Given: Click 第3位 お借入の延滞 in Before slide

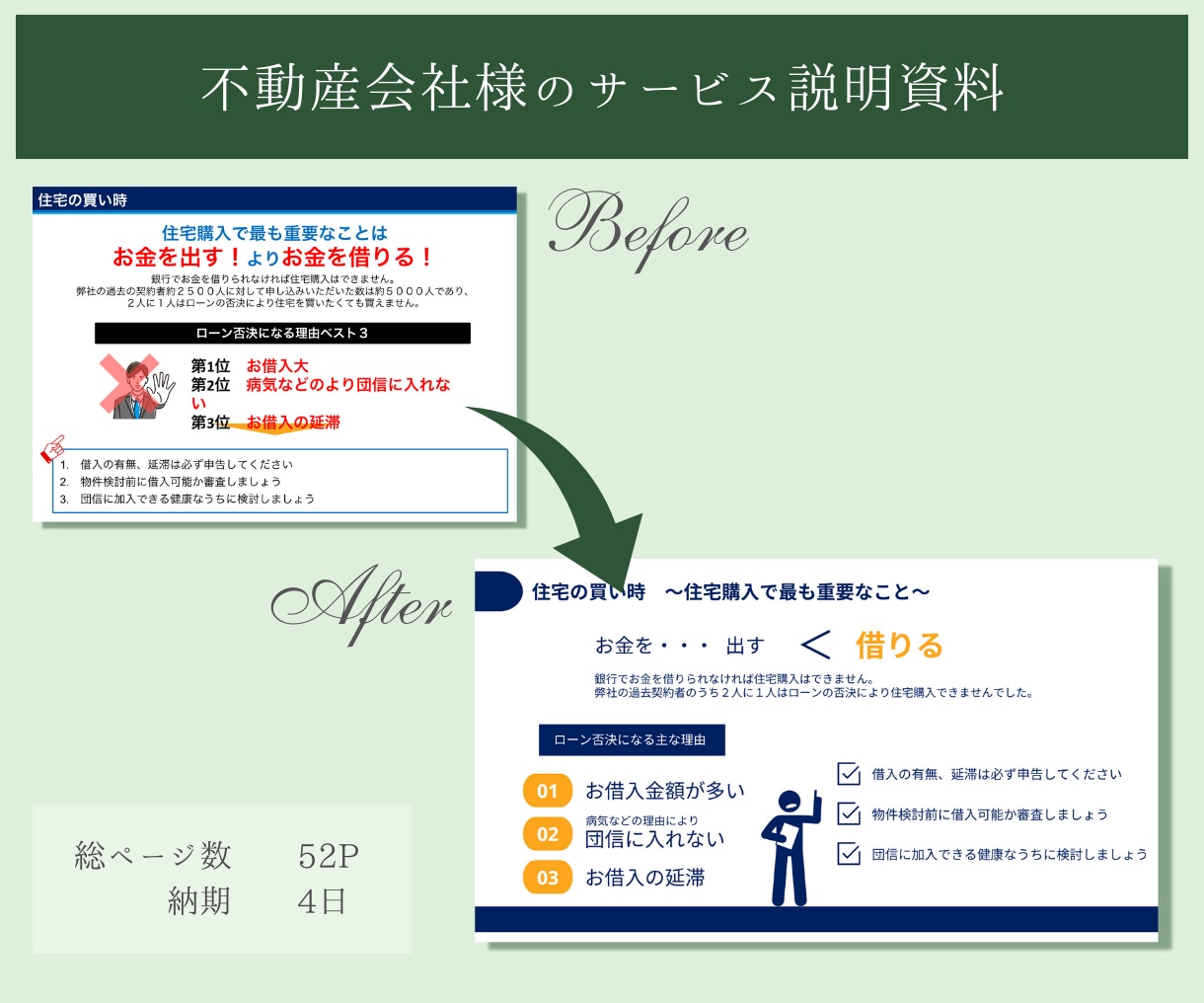Looking at the screenshot, I should tap(265, 423).
